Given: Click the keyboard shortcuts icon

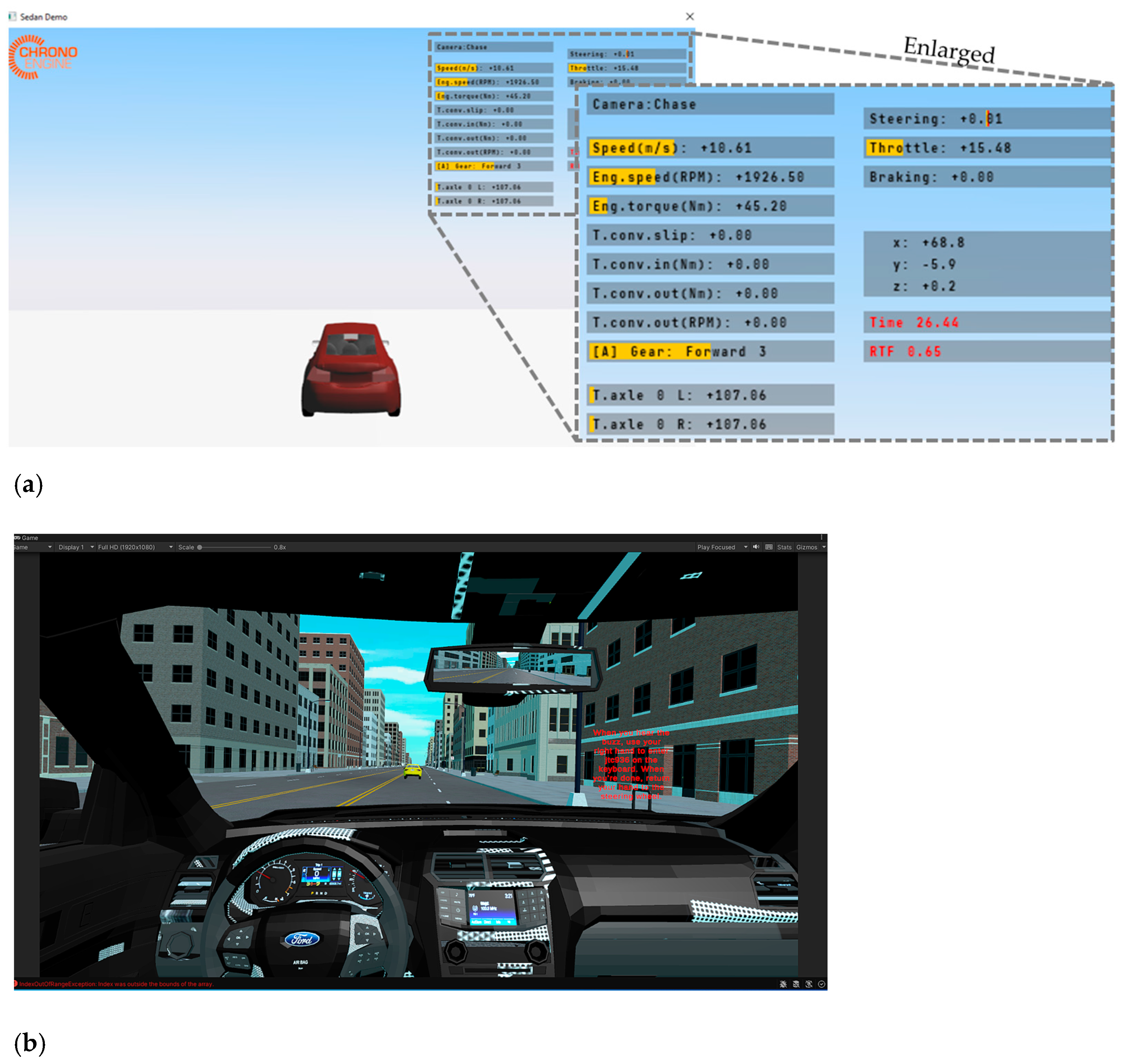Looking at the screenshot, I should pyautogui.click(x=769, y=547).
